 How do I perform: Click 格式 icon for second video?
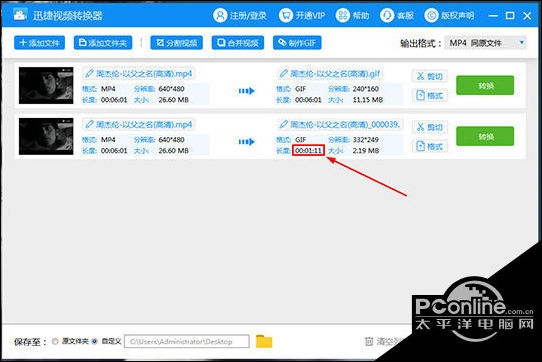tap(420, 146)
